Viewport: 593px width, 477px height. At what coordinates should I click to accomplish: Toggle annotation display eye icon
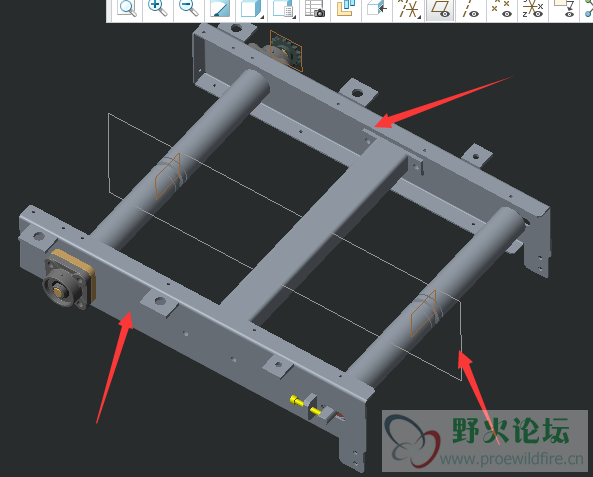tap(564, 8)
